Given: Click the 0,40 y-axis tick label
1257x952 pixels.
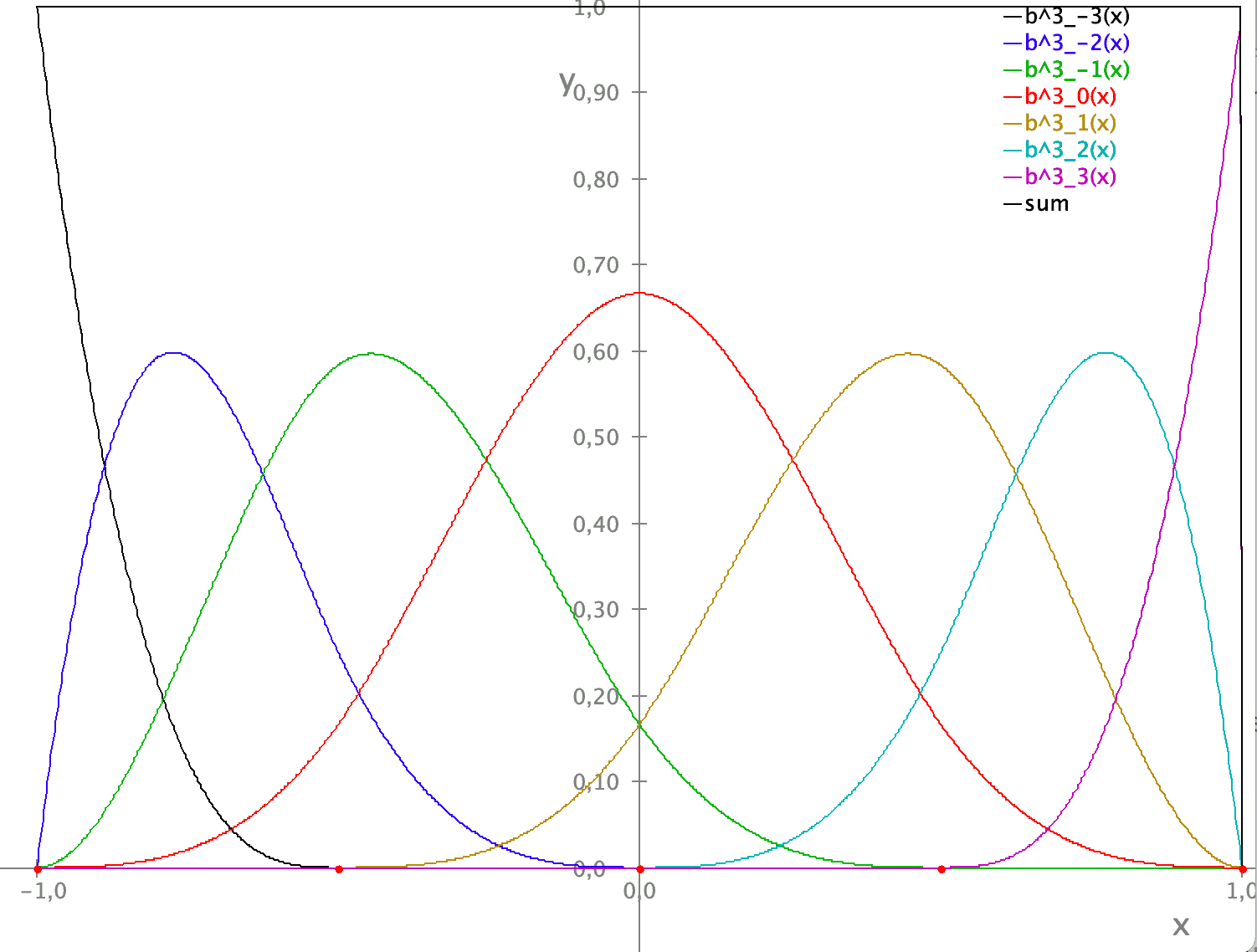Looking at the screenshot, I should pos(596,525).
